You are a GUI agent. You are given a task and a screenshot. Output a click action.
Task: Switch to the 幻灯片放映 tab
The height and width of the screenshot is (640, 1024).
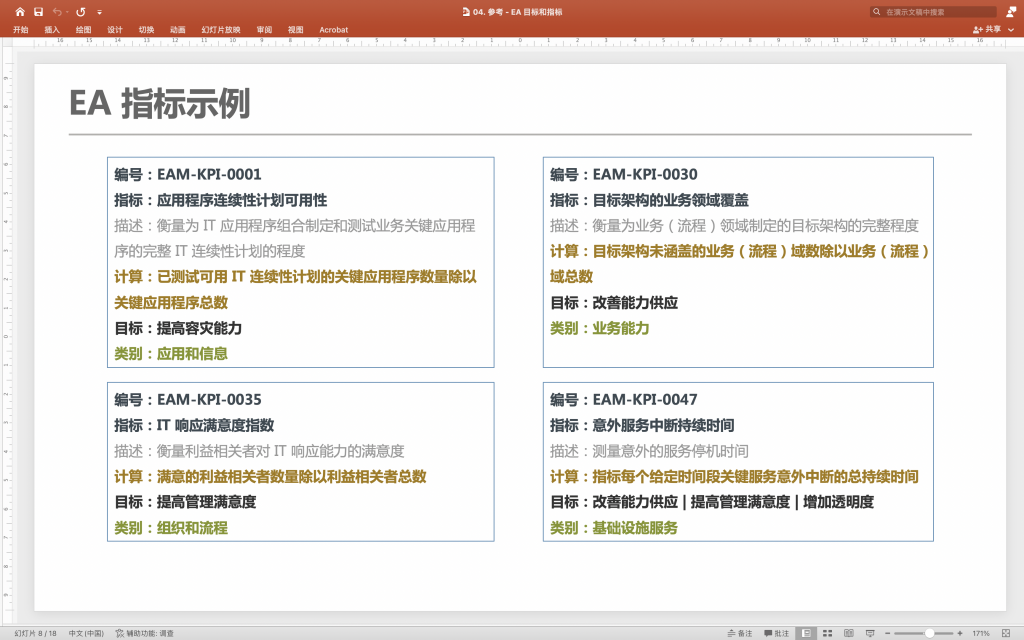[220, 30]
